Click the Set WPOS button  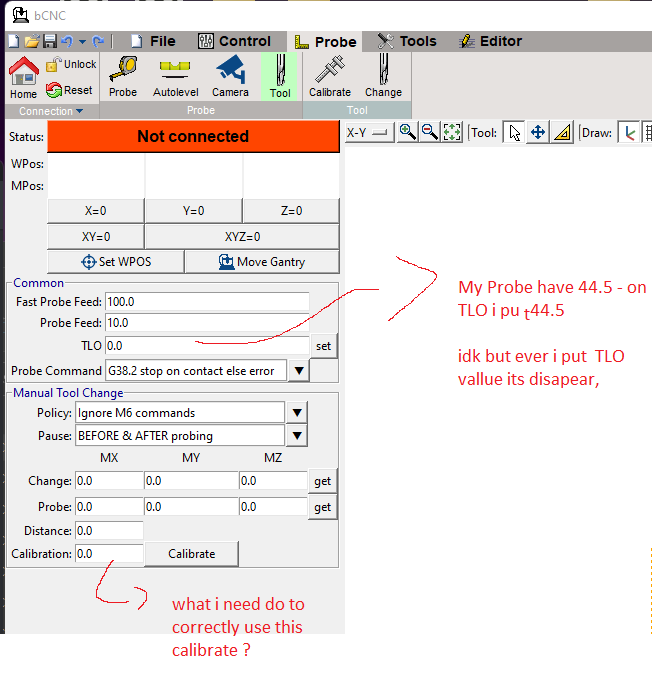tap(116, 262)
